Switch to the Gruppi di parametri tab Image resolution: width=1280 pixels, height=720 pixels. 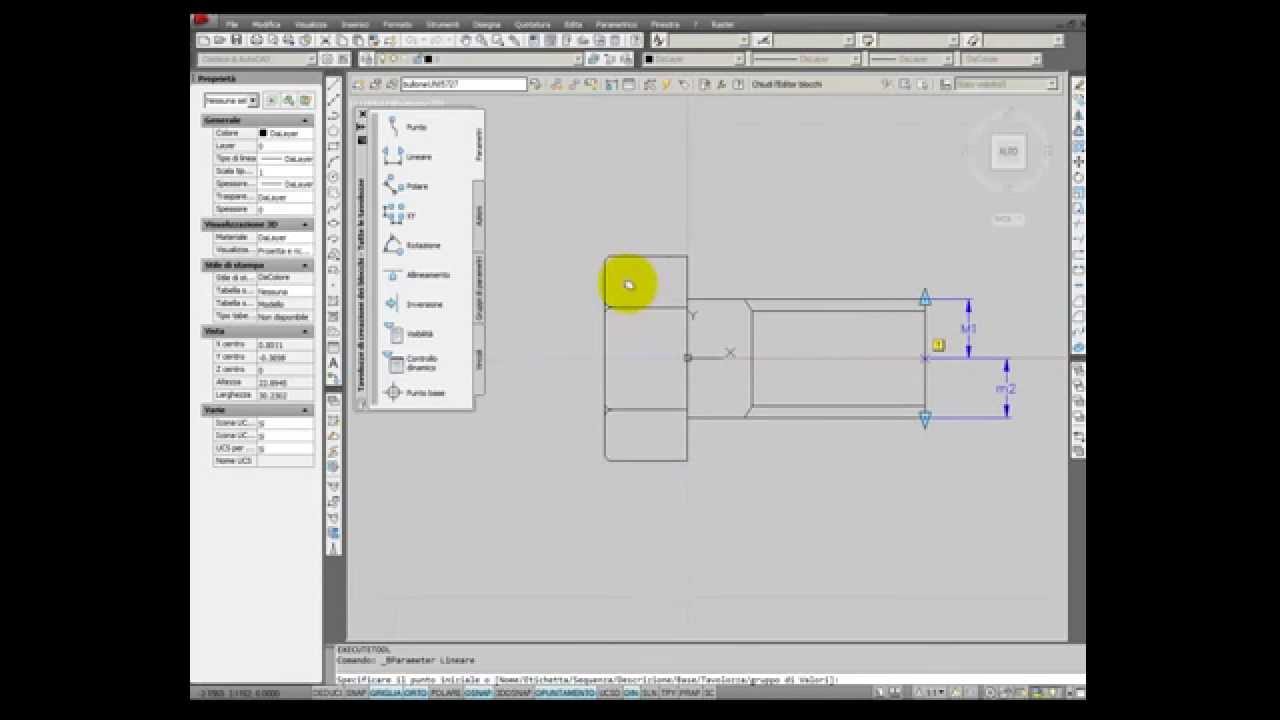(x=479, y=288)
